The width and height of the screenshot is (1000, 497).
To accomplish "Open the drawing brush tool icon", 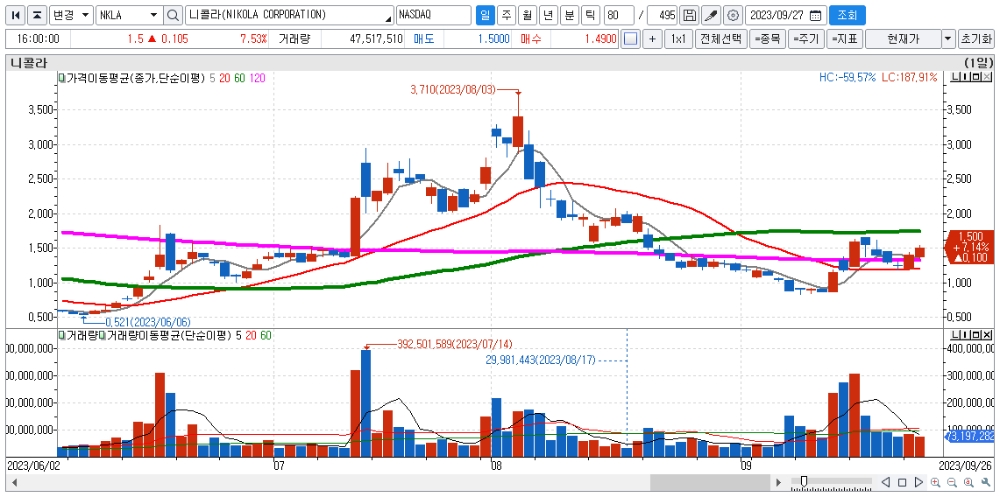I will pyautogui.click(x=711, y=15).
